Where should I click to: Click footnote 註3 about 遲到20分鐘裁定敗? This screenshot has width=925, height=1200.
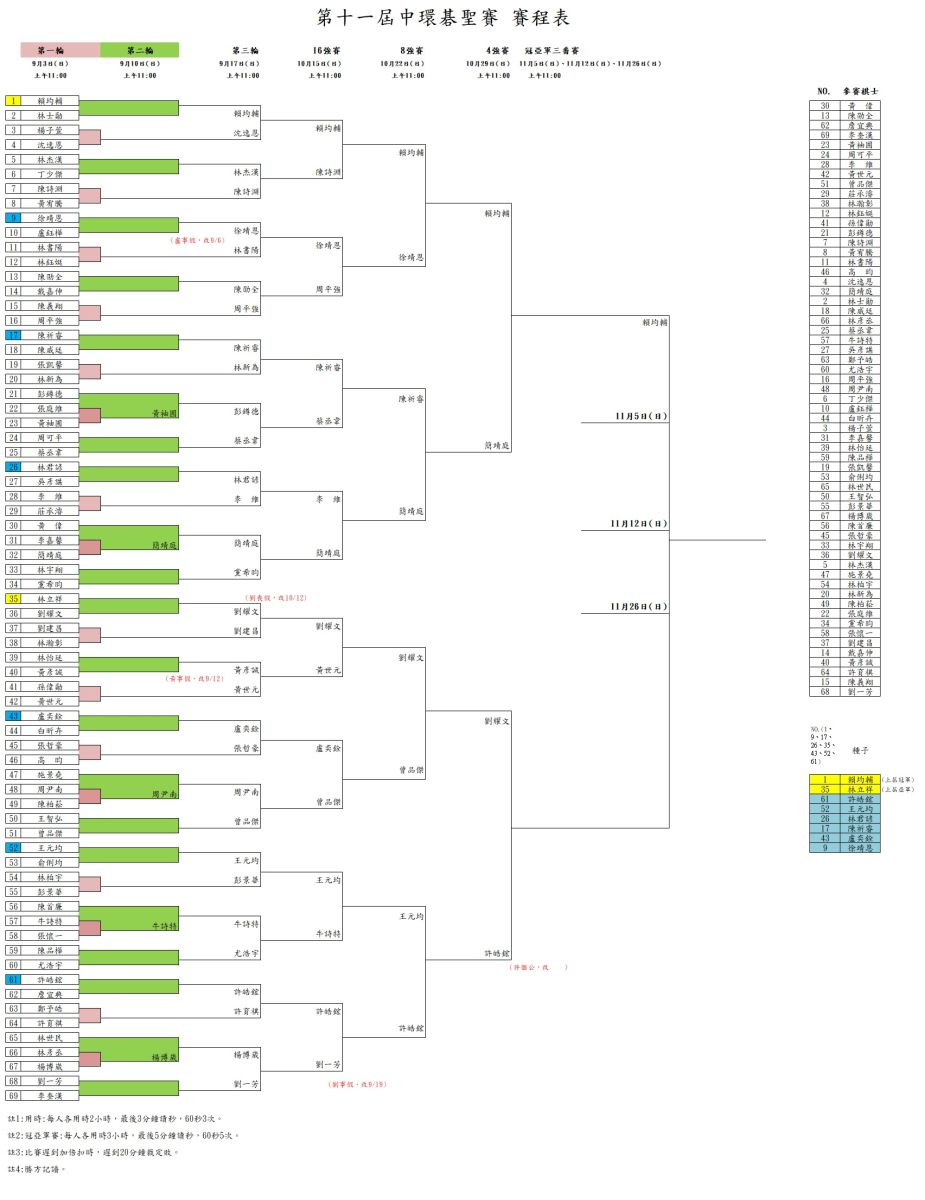93,1152
